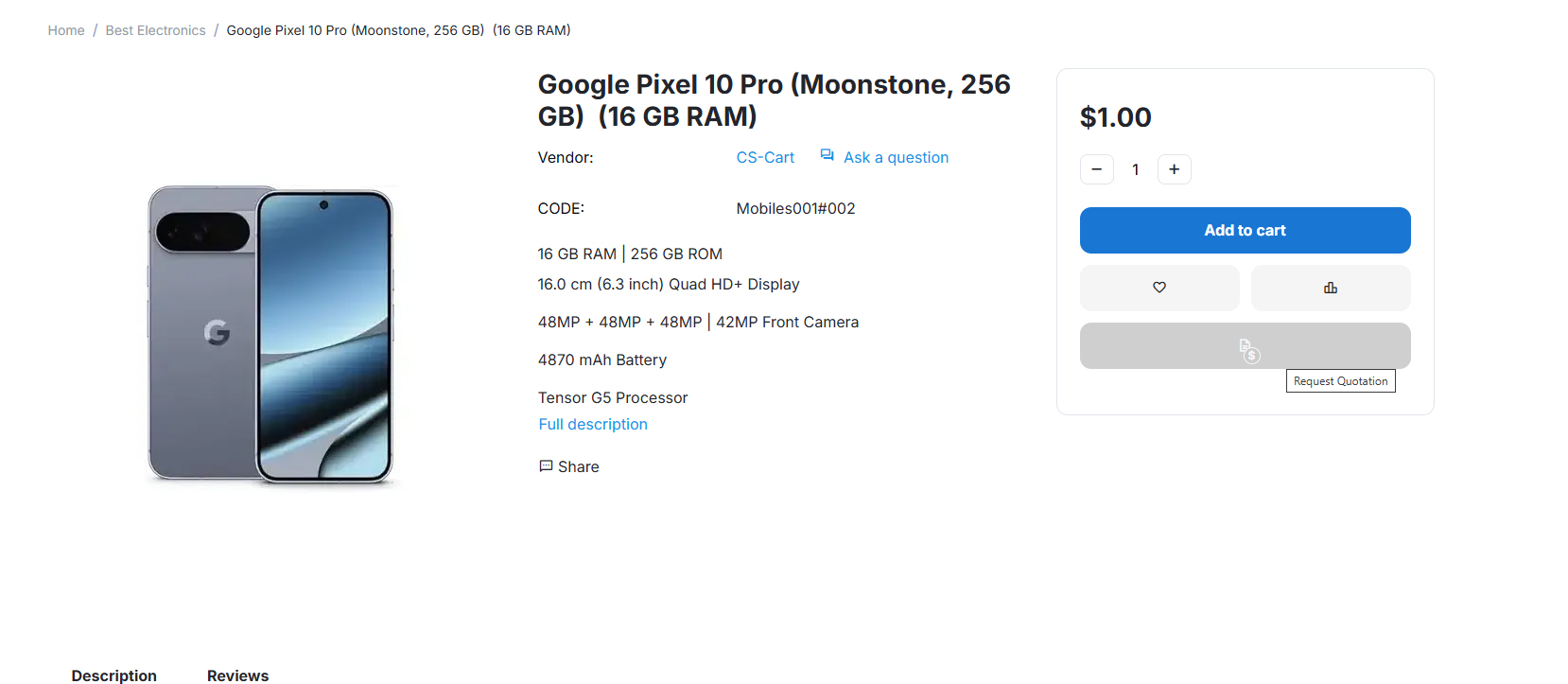Viewport: 1568px width, 684px height.
Task: Click the CS-Cart vendor link
Action: tap(765, 157)
